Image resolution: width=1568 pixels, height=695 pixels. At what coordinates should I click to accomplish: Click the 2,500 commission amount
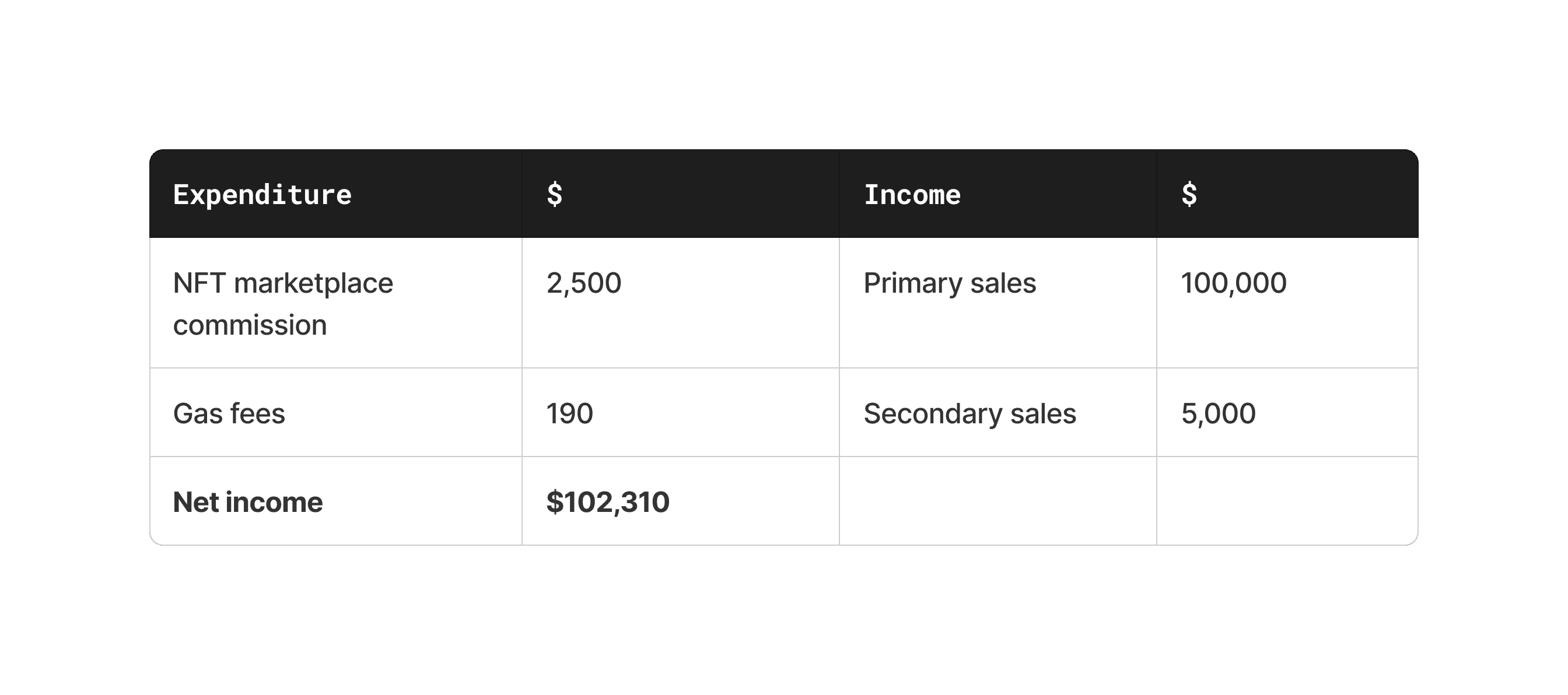click(584, 283)
